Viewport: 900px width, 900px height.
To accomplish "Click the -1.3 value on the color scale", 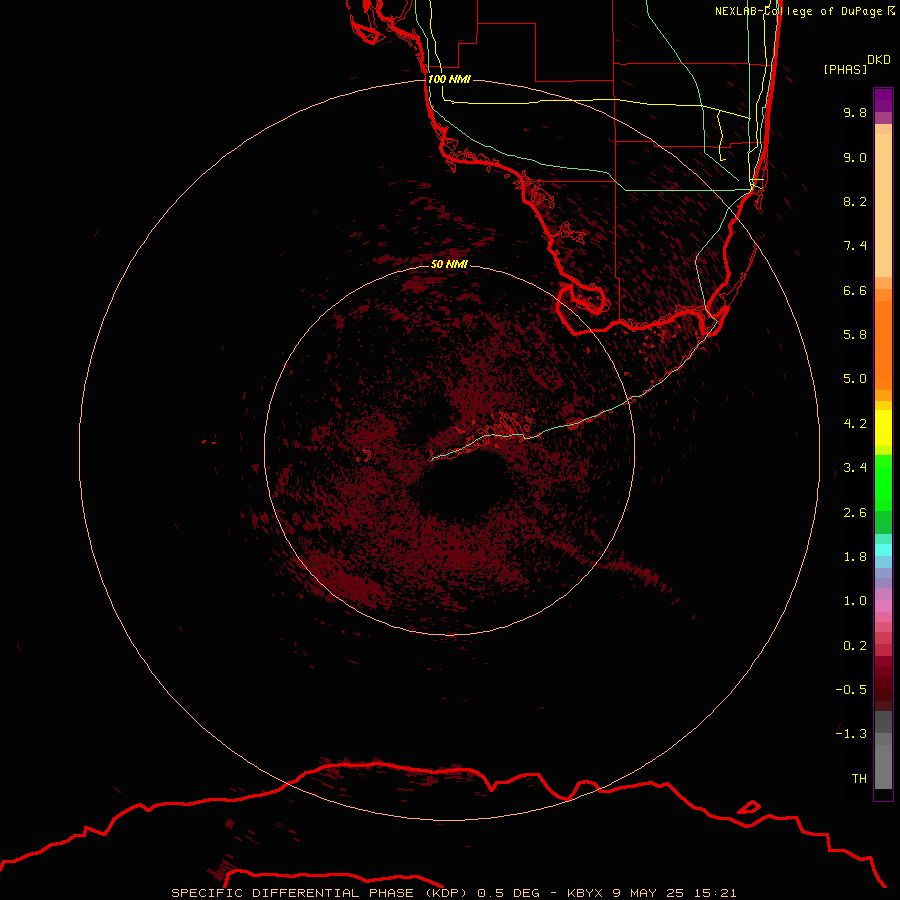I will click(x=851, y=734).
